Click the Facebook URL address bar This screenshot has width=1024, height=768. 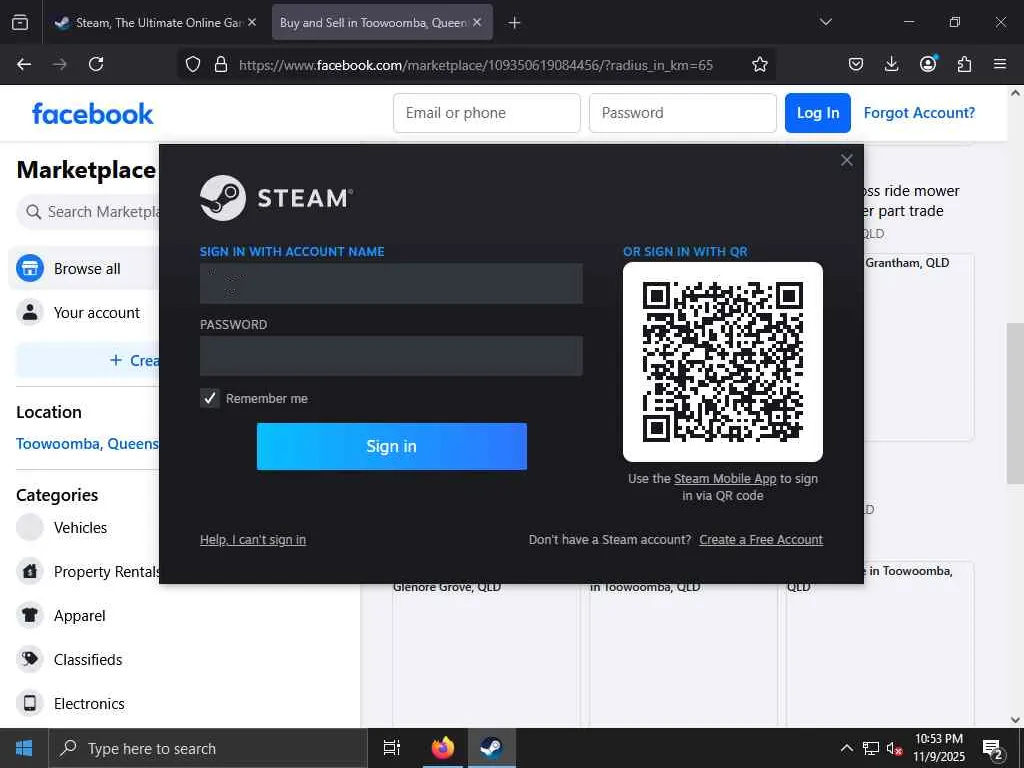tap(475, 65)
